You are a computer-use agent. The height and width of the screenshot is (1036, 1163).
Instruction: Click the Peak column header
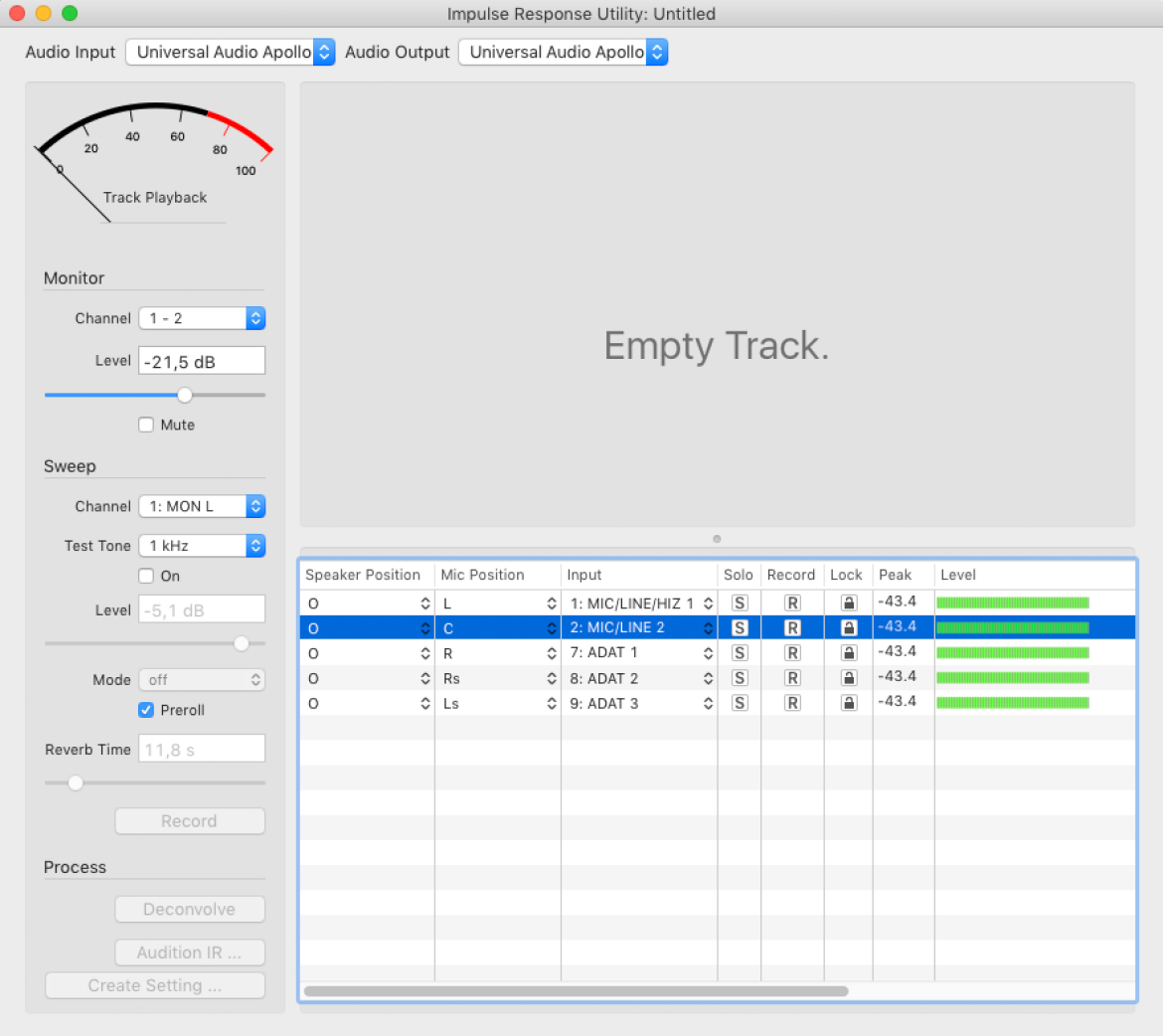[896, 575]
